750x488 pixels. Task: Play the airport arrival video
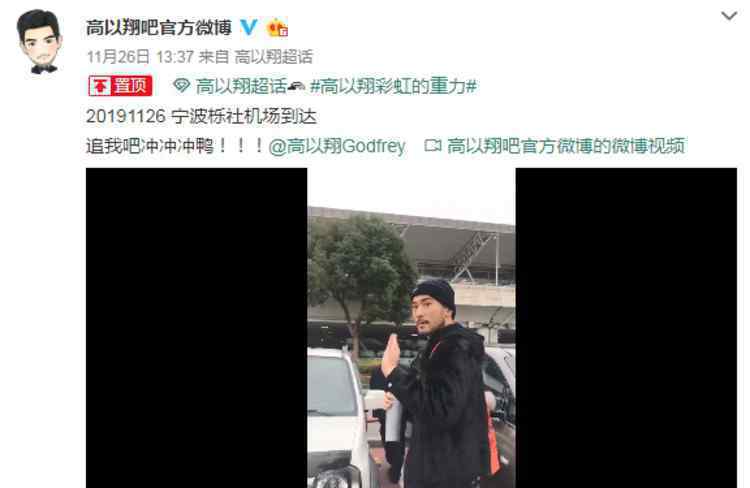(411, 328)
